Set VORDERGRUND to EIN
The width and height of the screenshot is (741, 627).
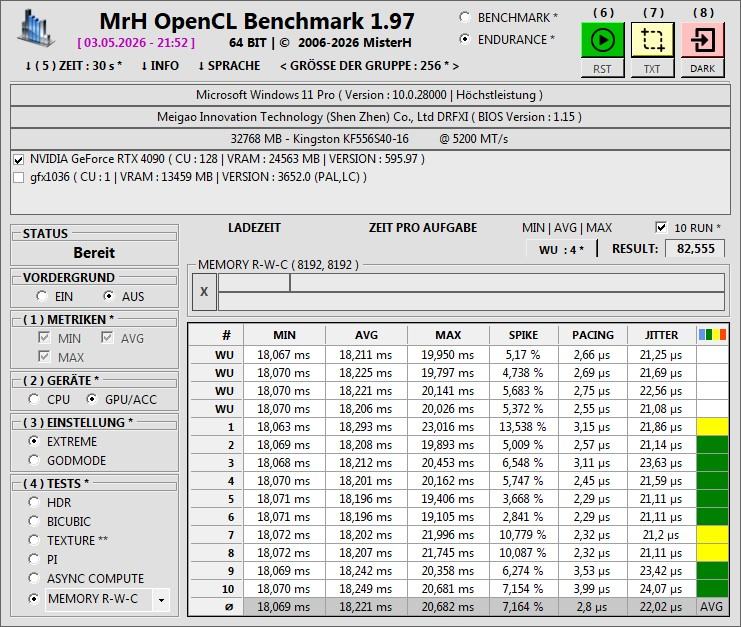pos(42,296)
